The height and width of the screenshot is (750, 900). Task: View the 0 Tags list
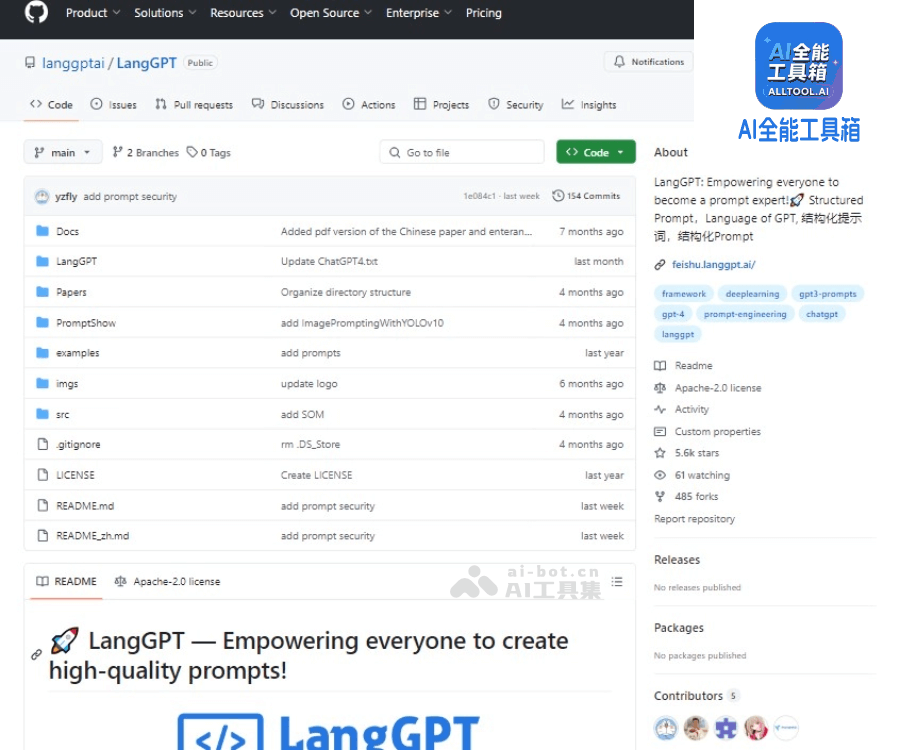pos(209,152)
